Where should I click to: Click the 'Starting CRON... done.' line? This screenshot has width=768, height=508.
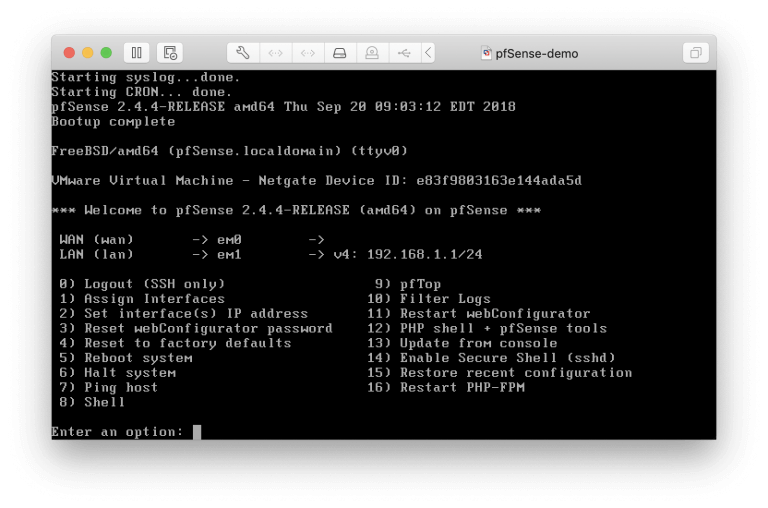pyautogui.click(x=142, y=92)
